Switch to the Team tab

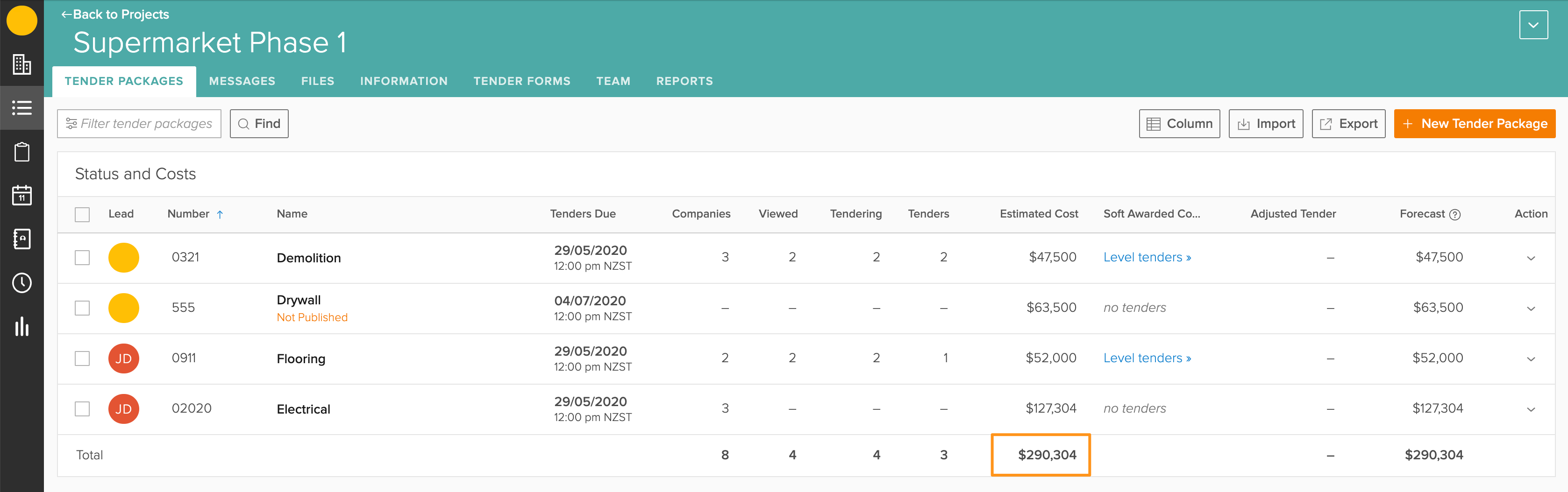pos(613,82)
